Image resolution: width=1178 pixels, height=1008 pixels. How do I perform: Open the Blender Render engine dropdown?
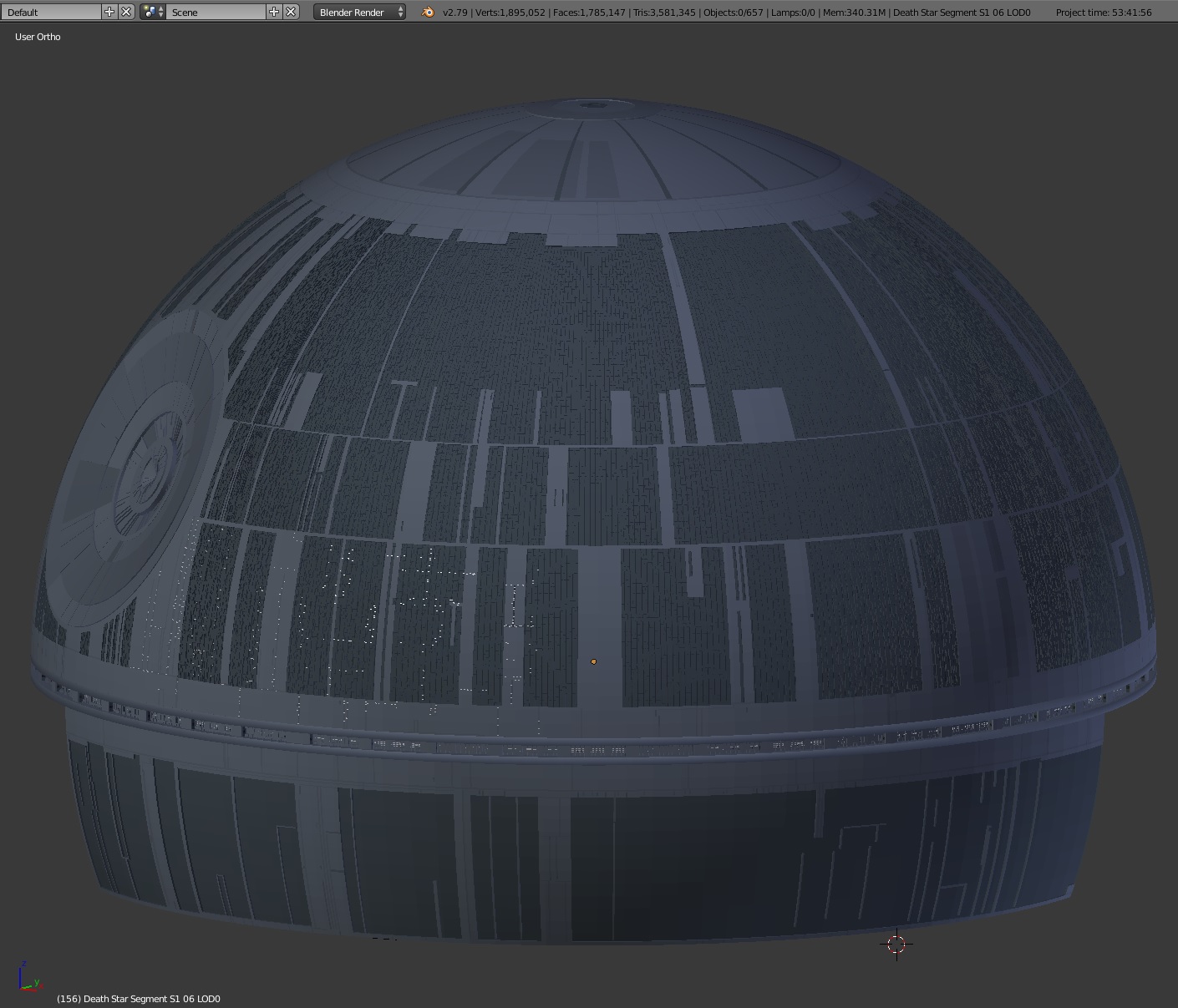[359, 12]
